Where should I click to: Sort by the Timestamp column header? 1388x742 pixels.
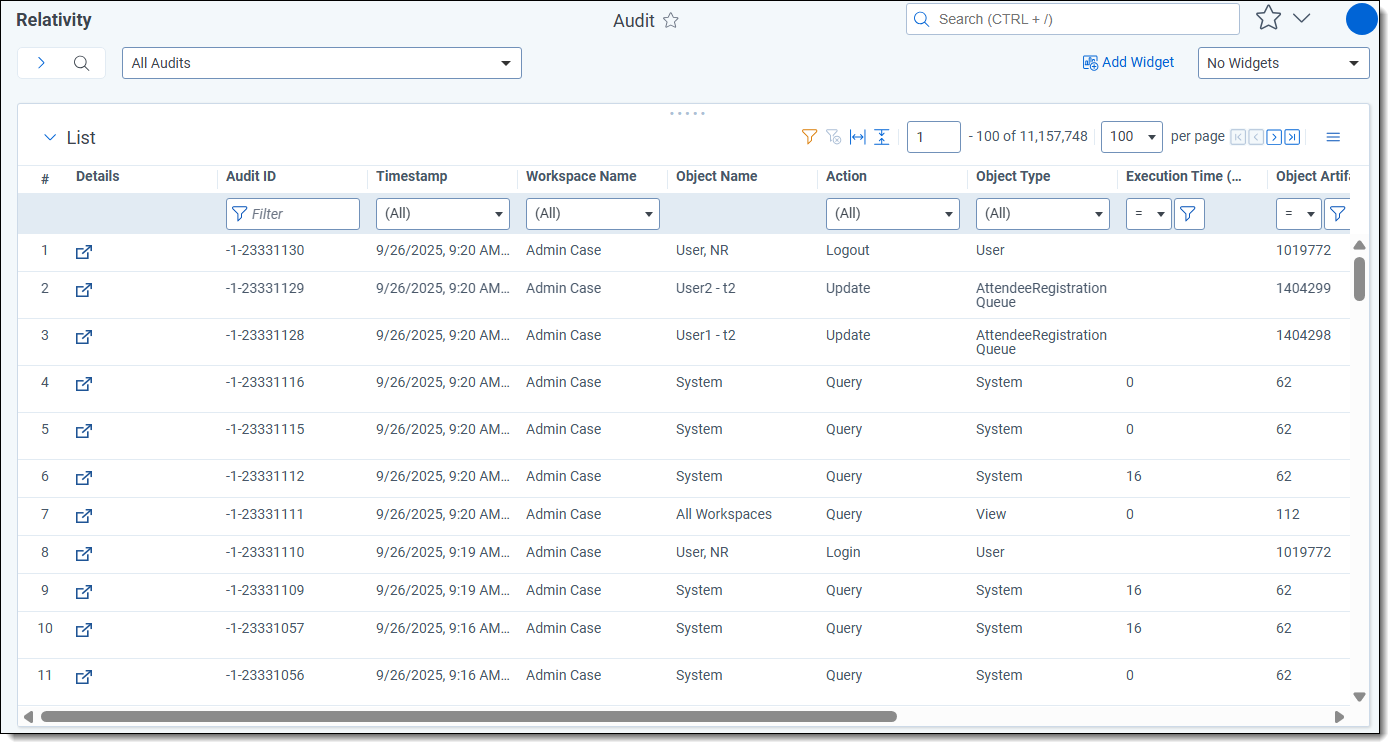tap(411, 176)
